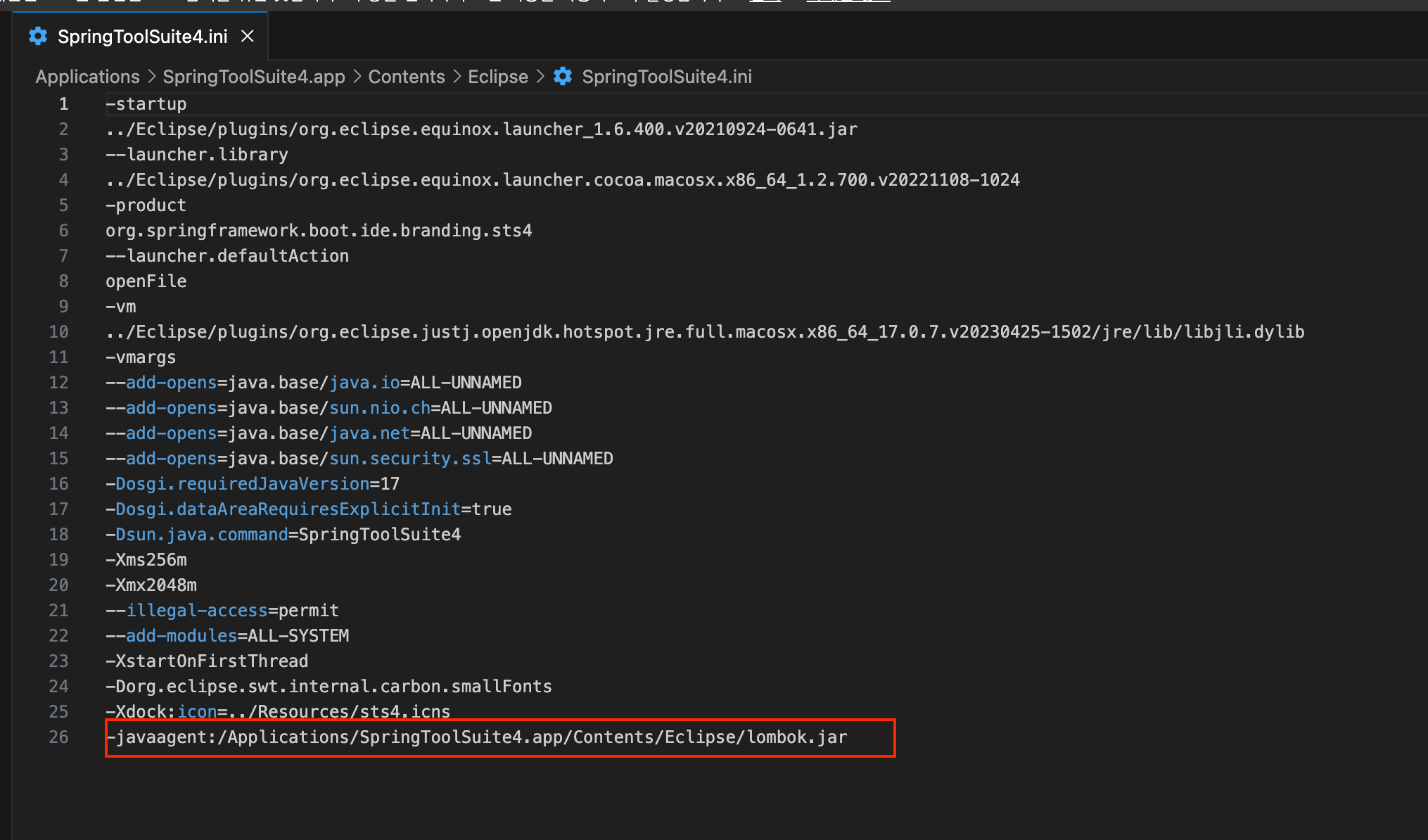Open the Eclipse breadcrumb segment

pos(498,77)
